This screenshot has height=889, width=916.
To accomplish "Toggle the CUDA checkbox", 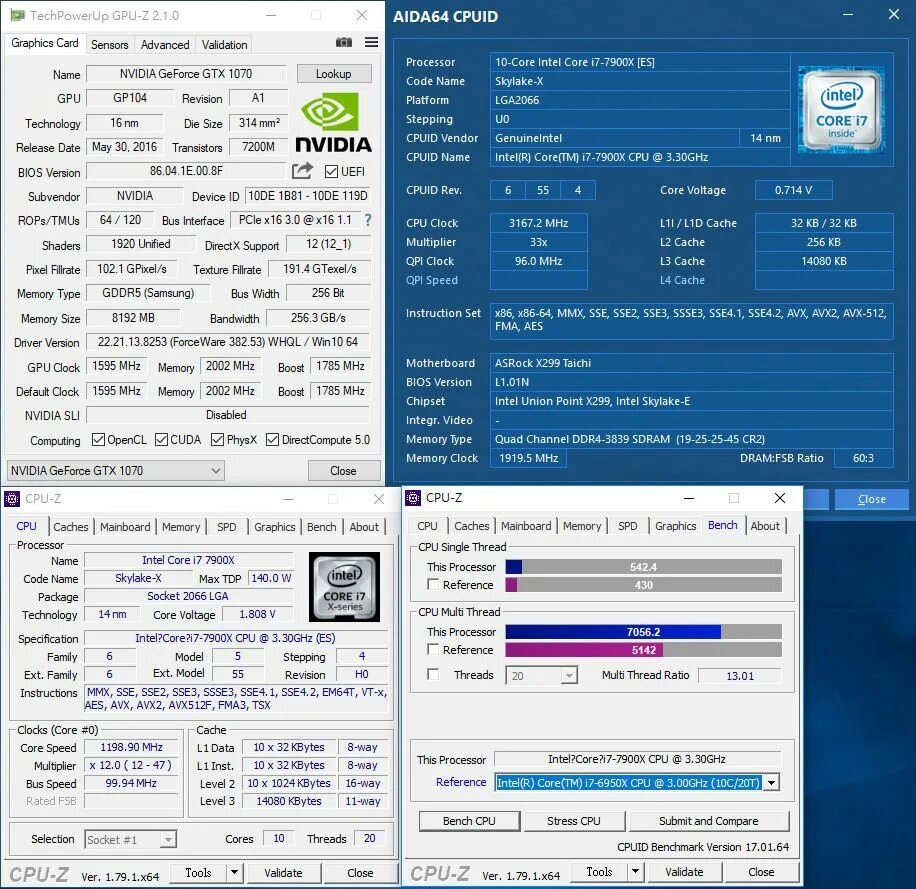I will (161, 439).
